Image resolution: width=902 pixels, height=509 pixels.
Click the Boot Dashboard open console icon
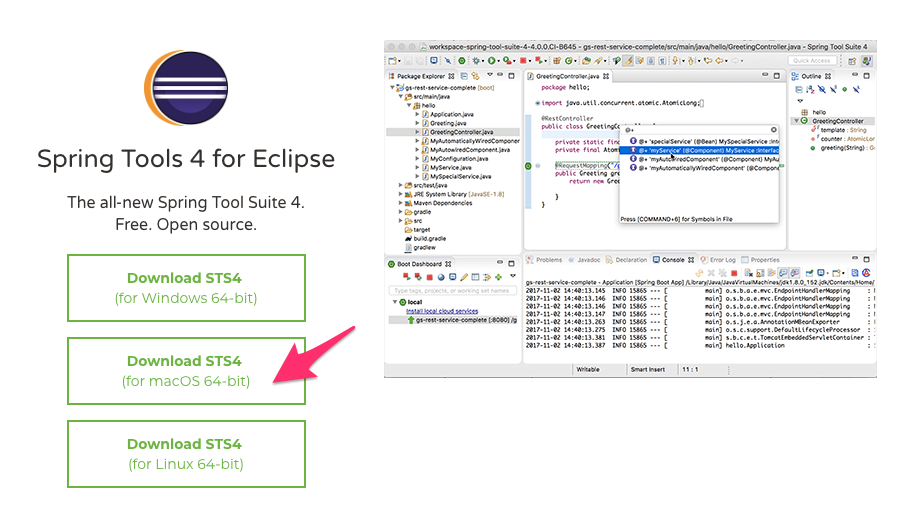pos(453,277)
